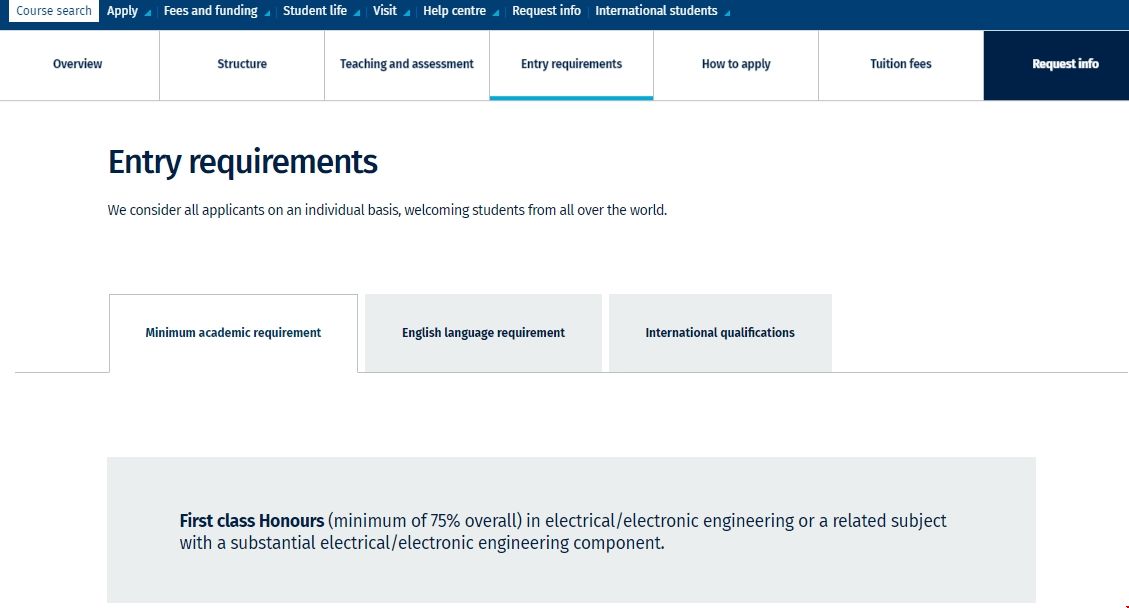Expand the Student life dropdown arrow

[357, 13]
